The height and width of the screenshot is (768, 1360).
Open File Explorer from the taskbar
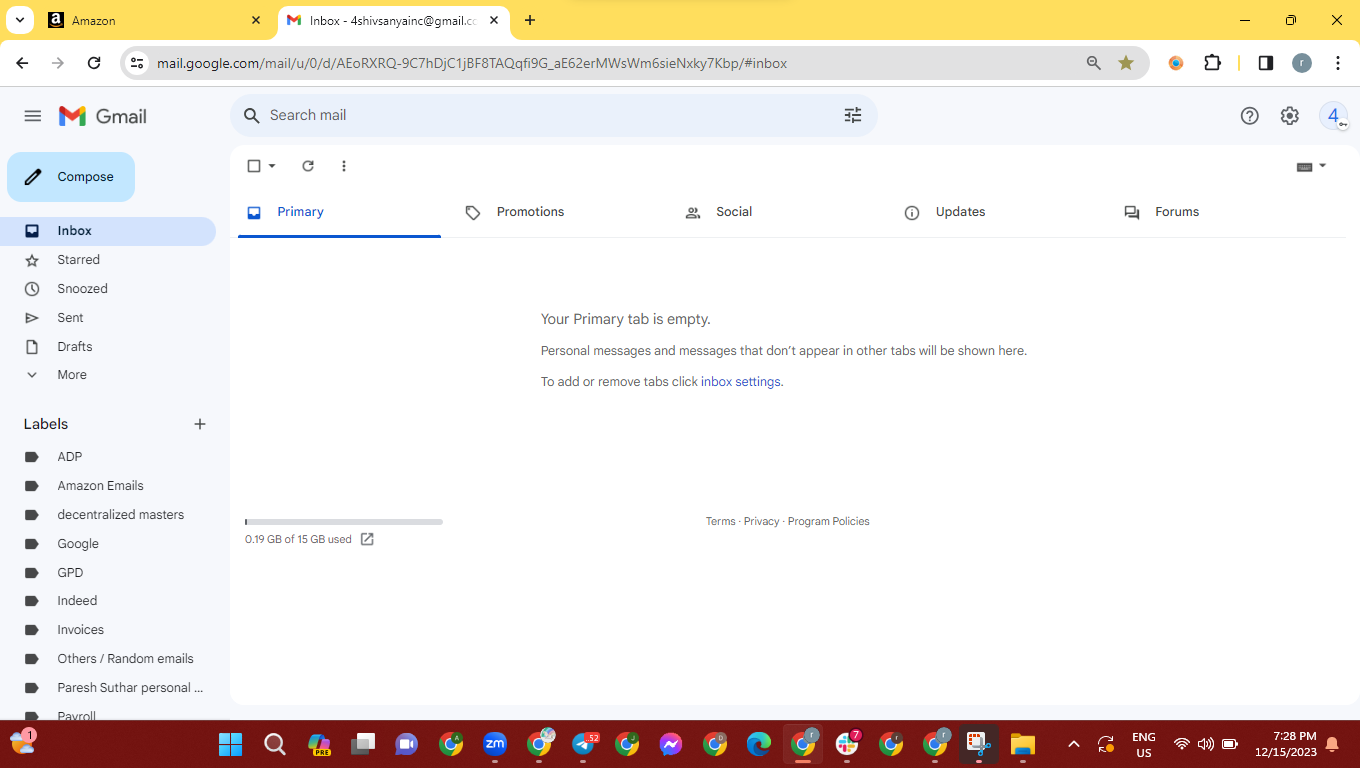tap(1022, 744)
